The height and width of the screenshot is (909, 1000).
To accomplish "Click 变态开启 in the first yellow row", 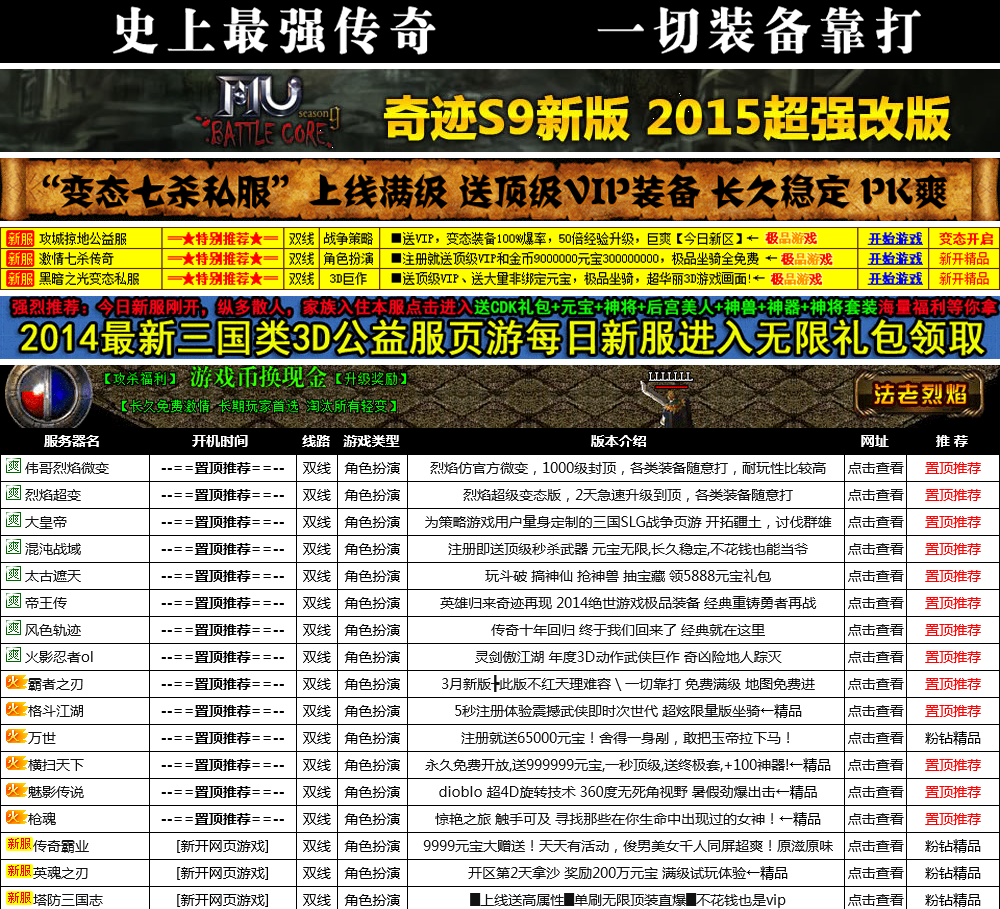I will click(966, 239).
